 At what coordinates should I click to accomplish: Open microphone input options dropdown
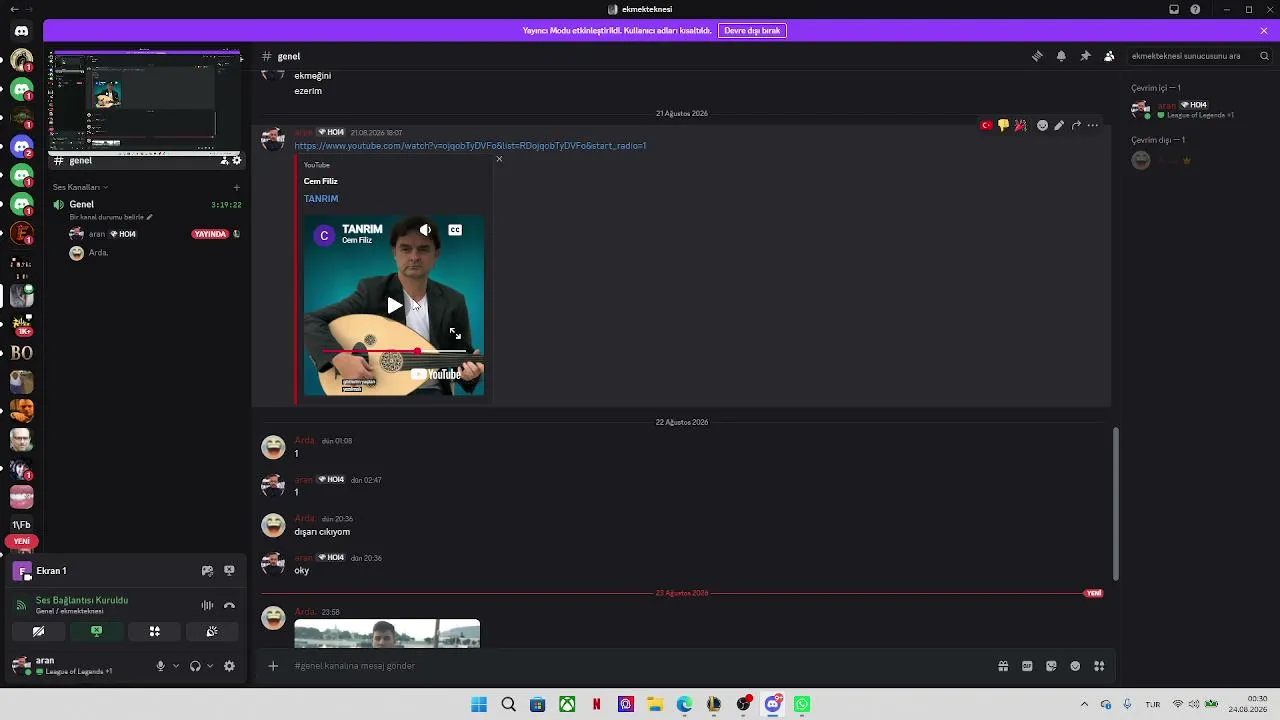[x=176, y=666]
